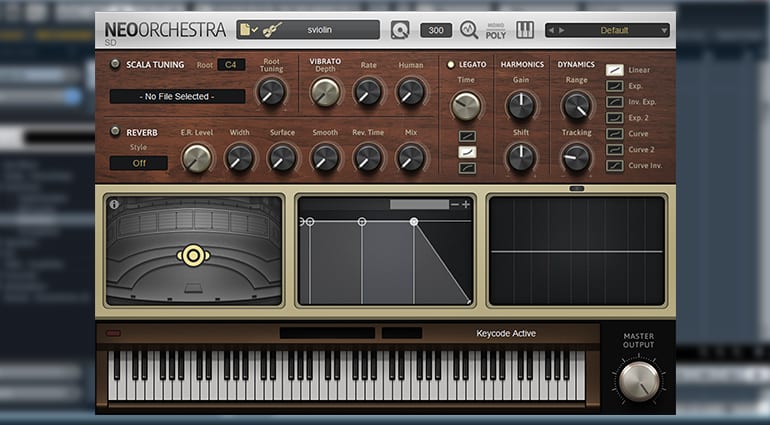Viewport: 770px width, 425px height.
Task: Select the middle envelope node
Action: [x=362, y=222]
